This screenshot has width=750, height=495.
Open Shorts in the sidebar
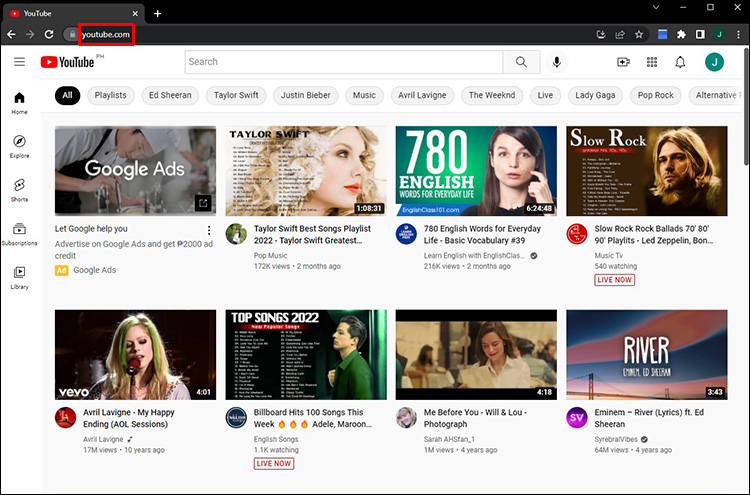point(19,189)
